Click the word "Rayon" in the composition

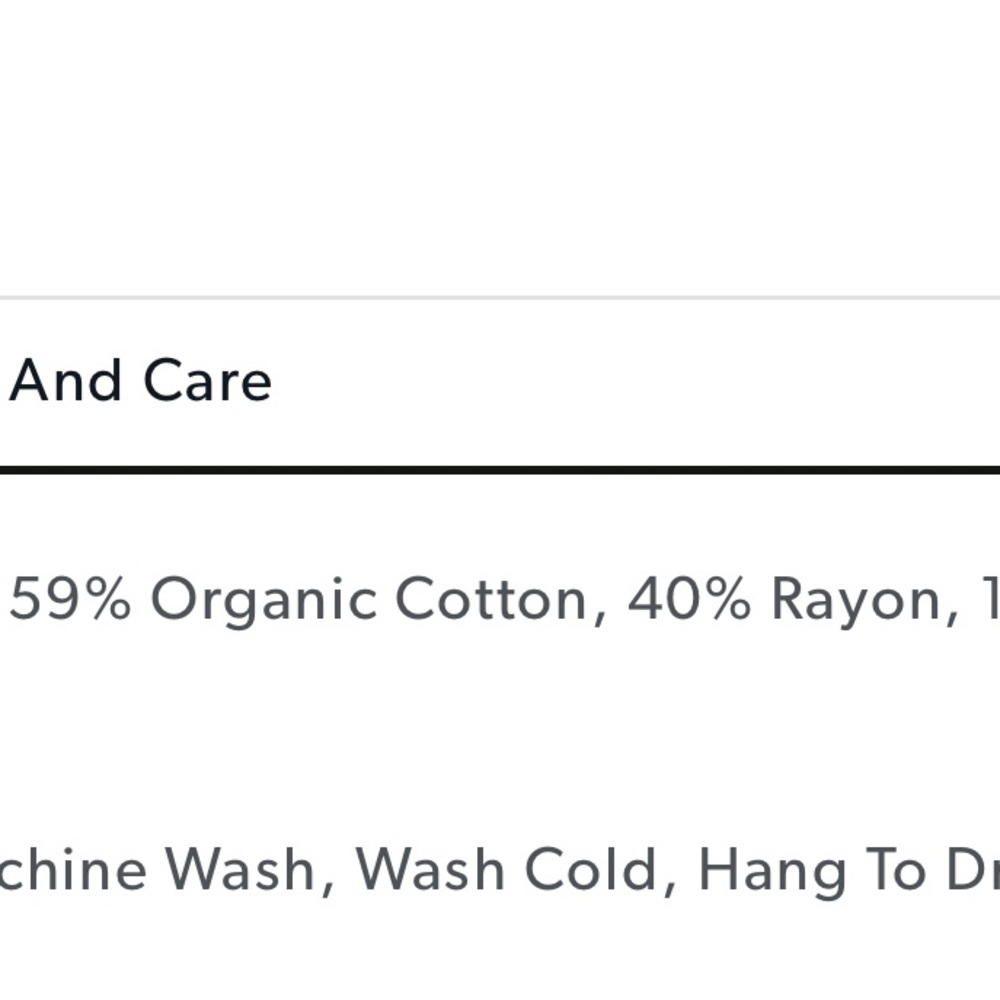tap(856, 601)
